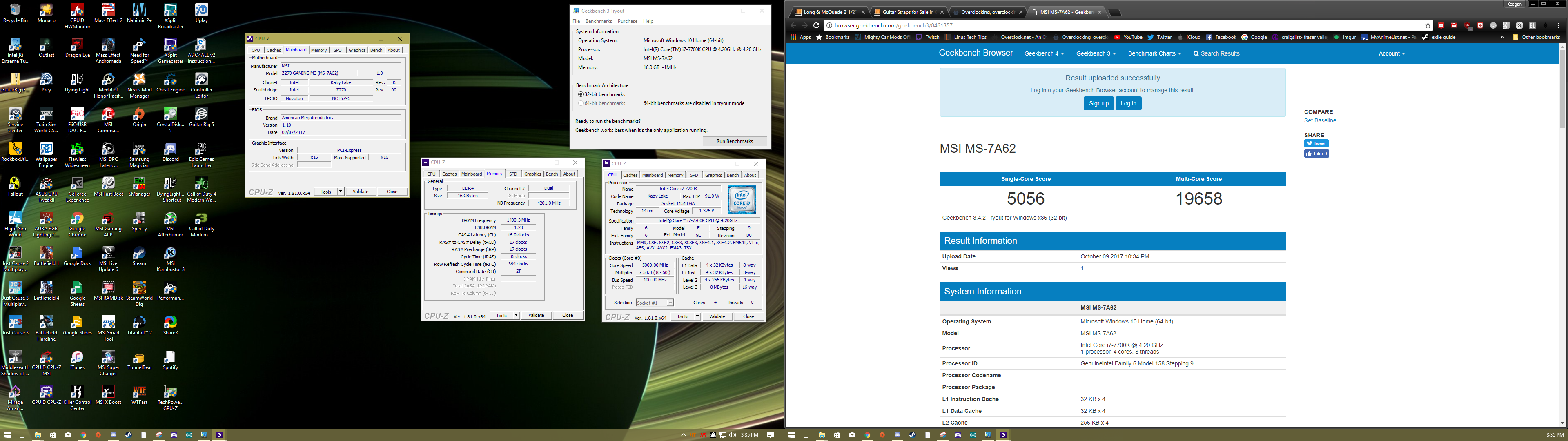Launch Cheat Engine desktop icon
Screen dimensions: 1568x441
[x=170, y=83]
